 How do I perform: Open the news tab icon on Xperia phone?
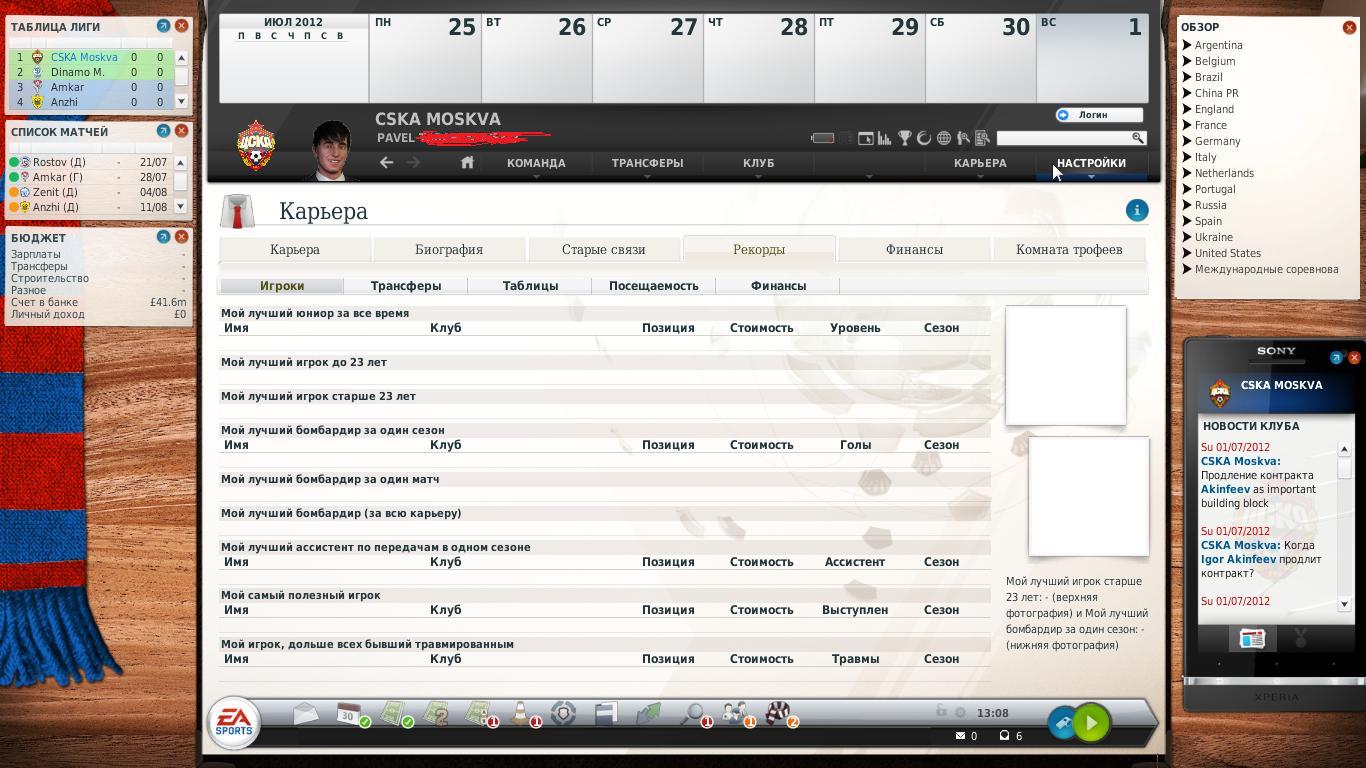pyautogui.click(x=1252, y=639)
